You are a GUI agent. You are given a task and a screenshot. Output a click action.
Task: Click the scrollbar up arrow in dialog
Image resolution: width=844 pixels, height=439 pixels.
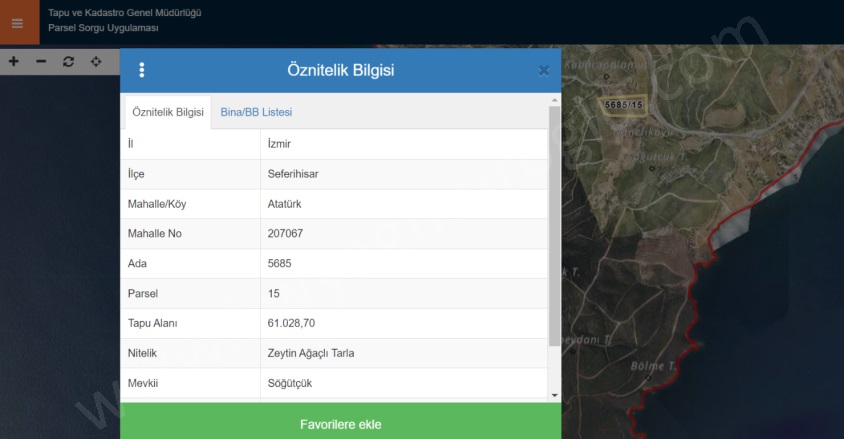point(554,100)
